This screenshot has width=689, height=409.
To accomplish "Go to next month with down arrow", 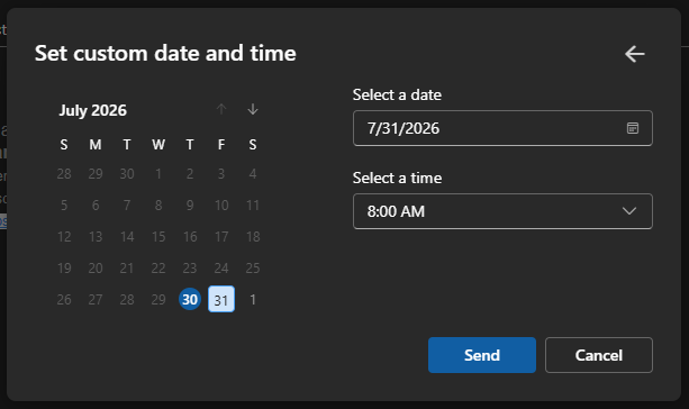I will [253, 109].
